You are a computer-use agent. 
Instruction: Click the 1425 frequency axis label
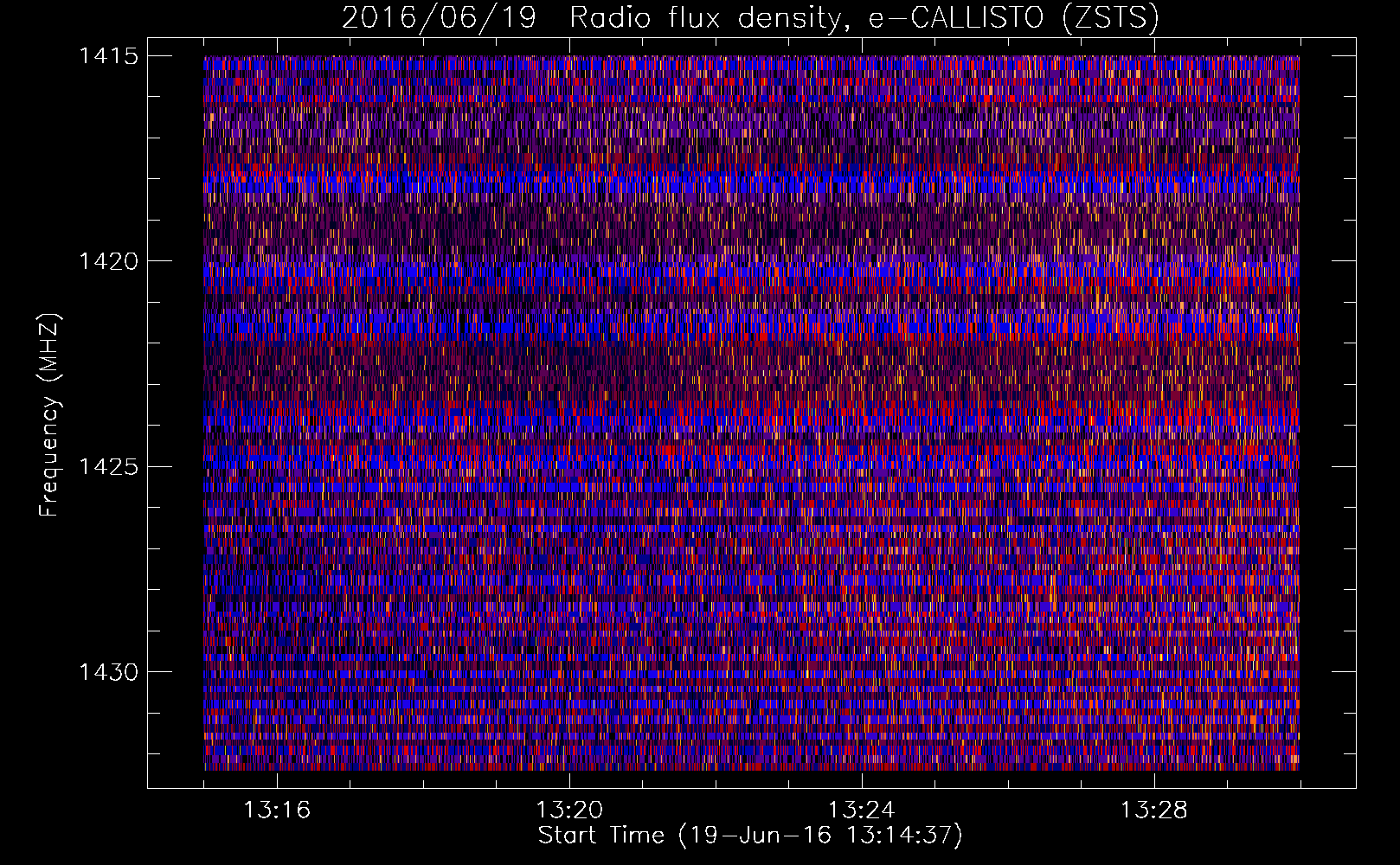click(x=108, y=467)
